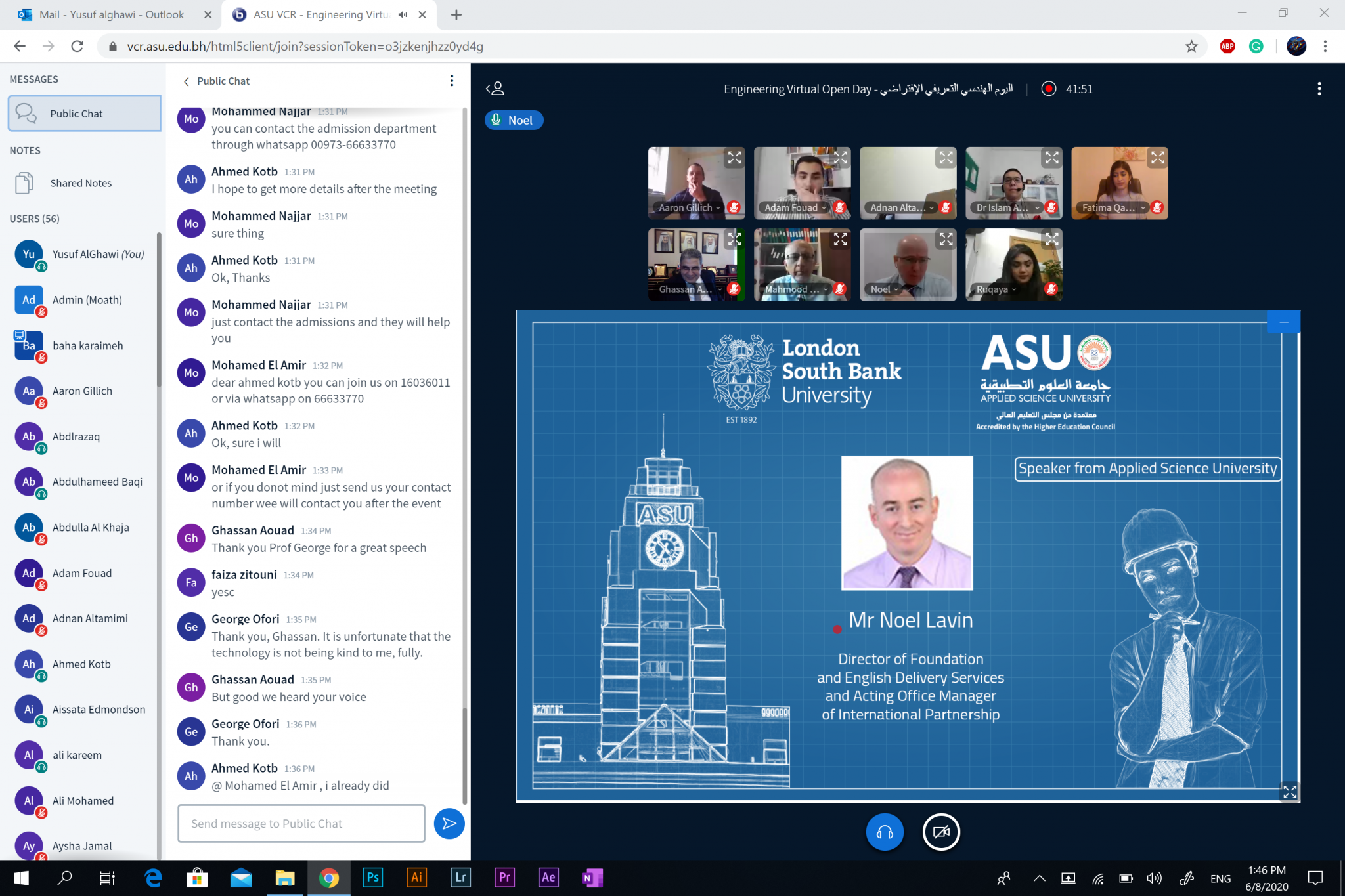The height and width of the screenshot is (896, 1345).
Task: Mute the ASU VCR tab audio icon
Action: [x=402, y=14]
